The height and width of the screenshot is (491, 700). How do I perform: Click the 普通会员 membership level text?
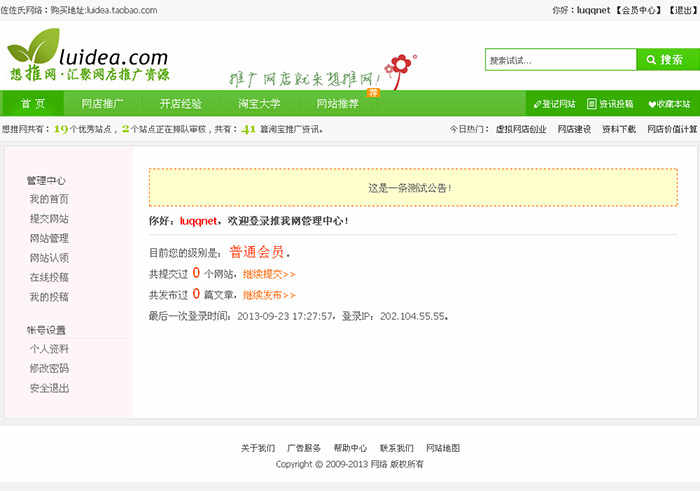(257, 252)
